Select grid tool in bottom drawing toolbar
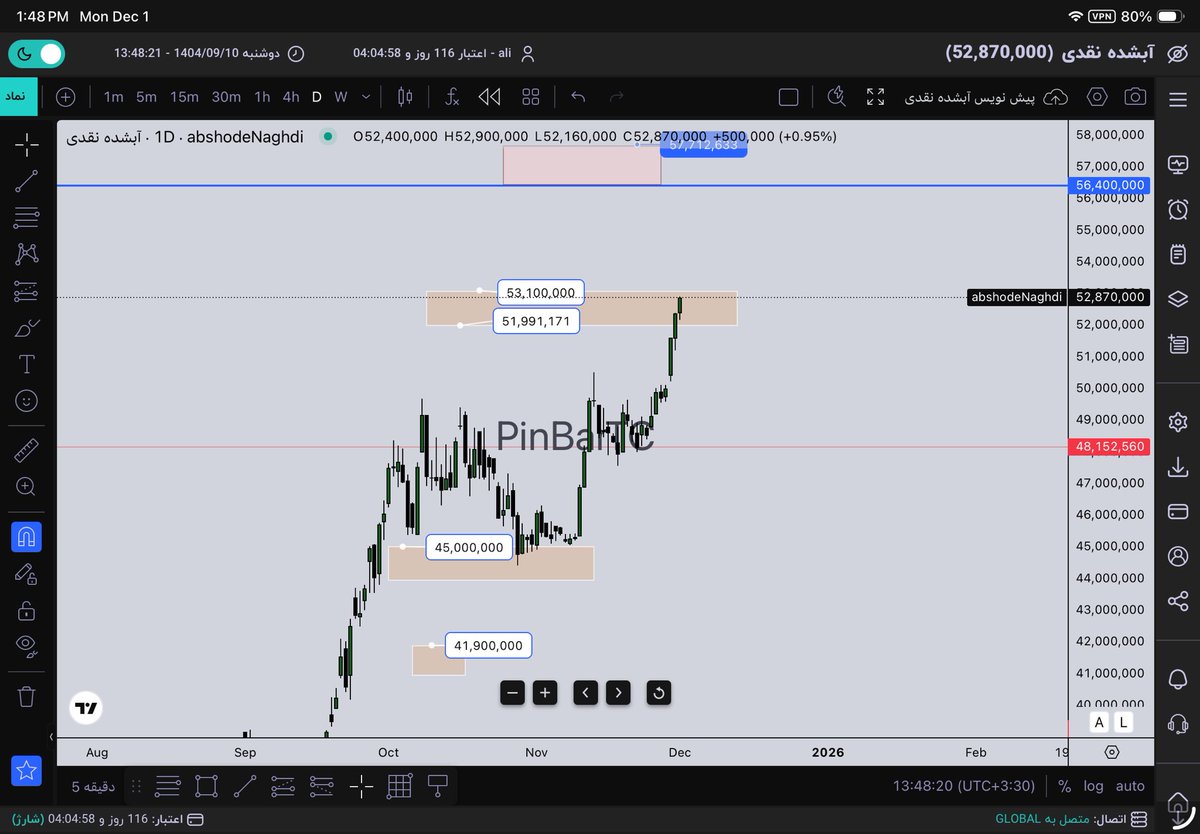 (x=399, y=787)
